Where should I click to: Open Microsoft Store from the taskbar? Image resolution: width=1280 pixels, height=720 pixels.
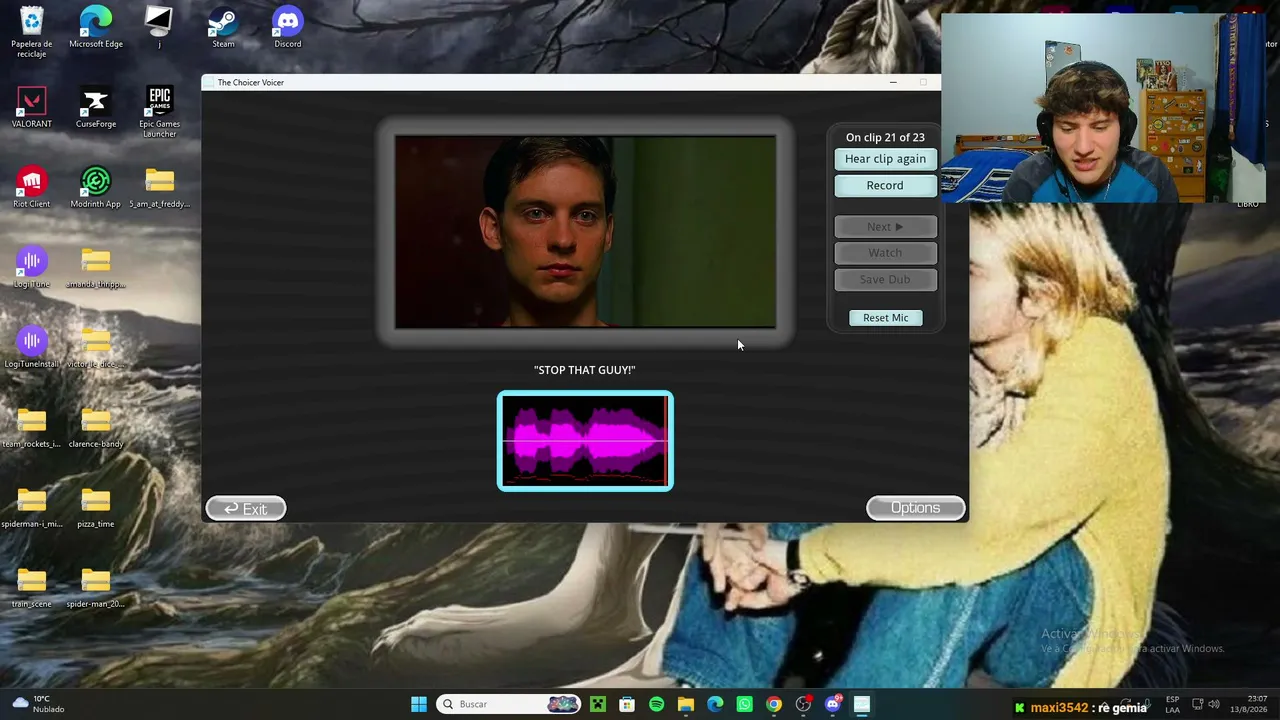pyautogui.click(x=627, y=704)
